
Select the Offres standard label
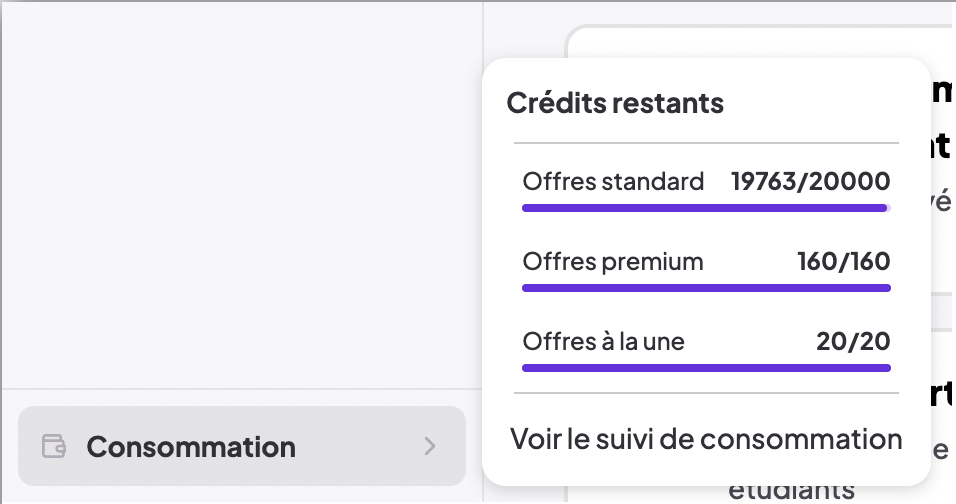[613, 182]
